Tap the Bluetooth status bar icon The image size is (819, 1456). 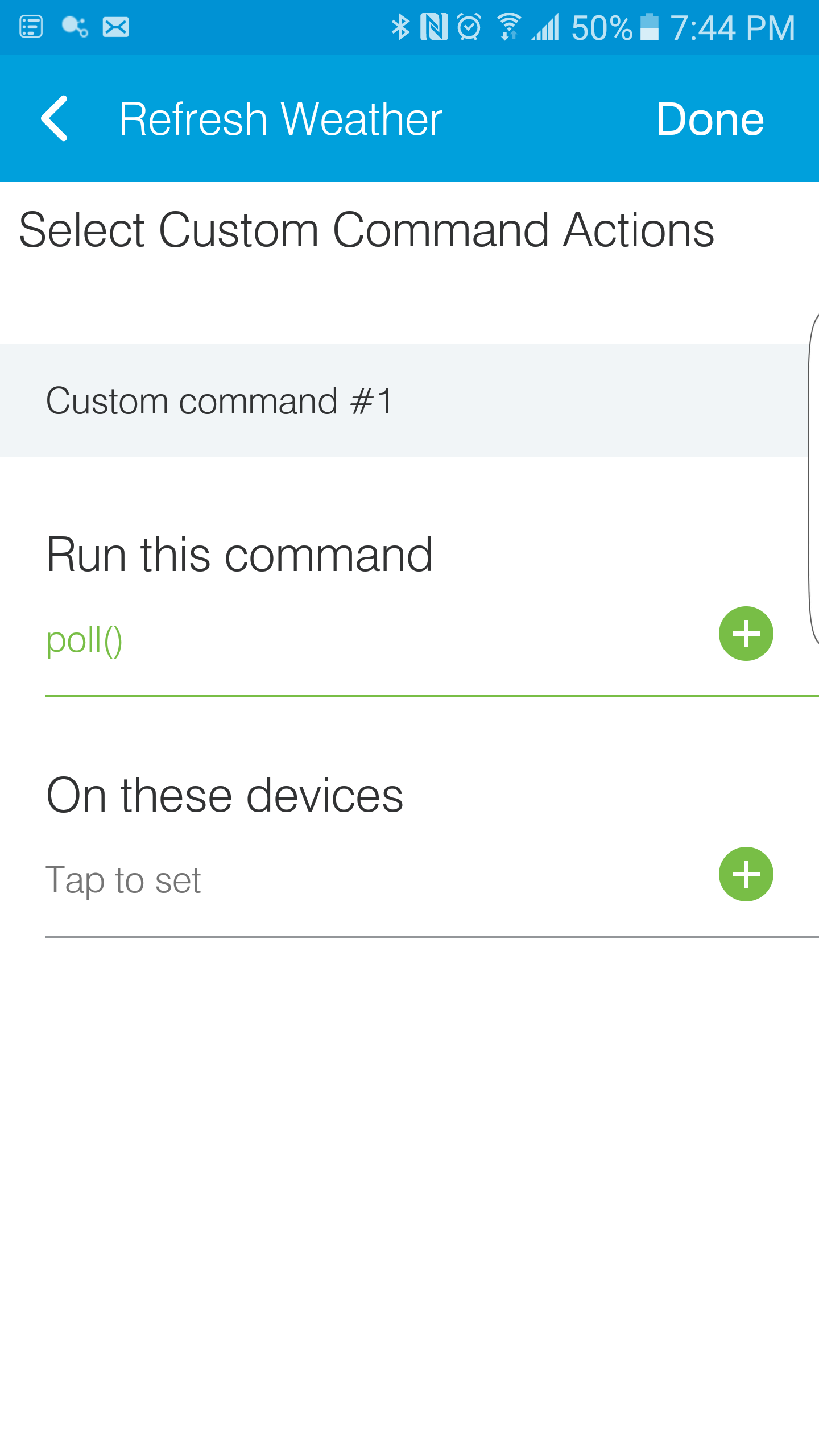401,27
